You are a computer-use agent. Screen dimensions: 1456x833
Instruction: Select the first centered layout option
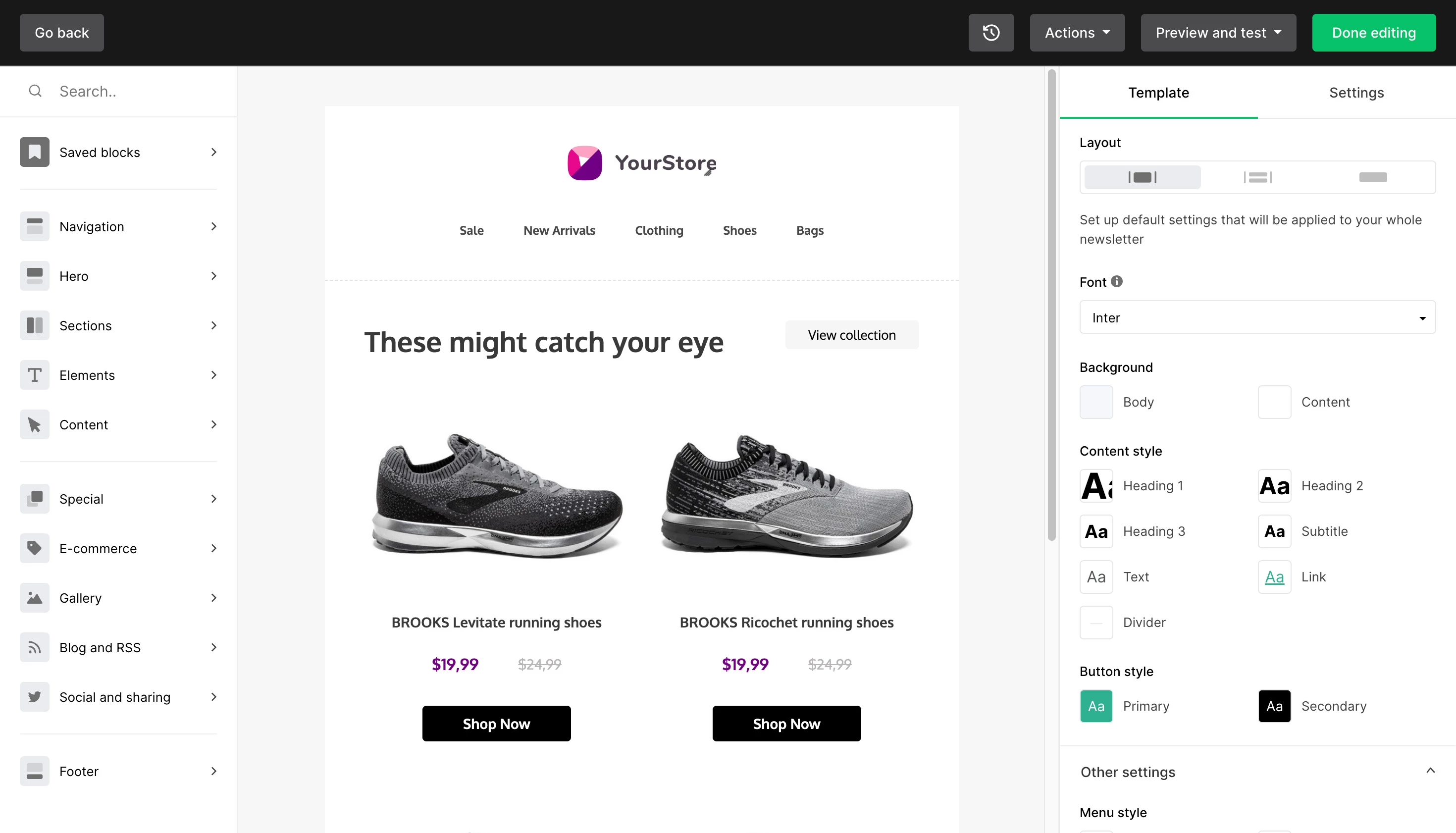pos(1142,177)
